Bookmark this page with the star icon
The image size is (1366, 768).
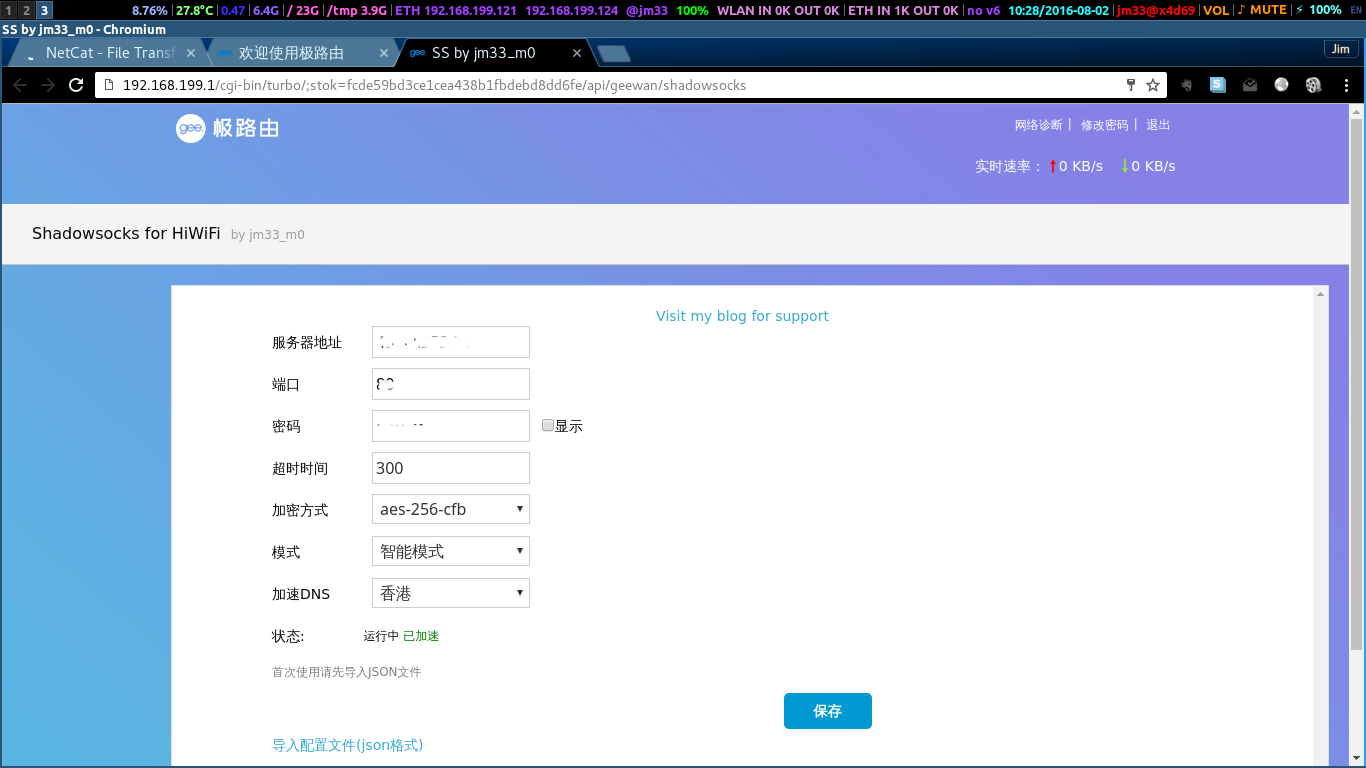1153,85
